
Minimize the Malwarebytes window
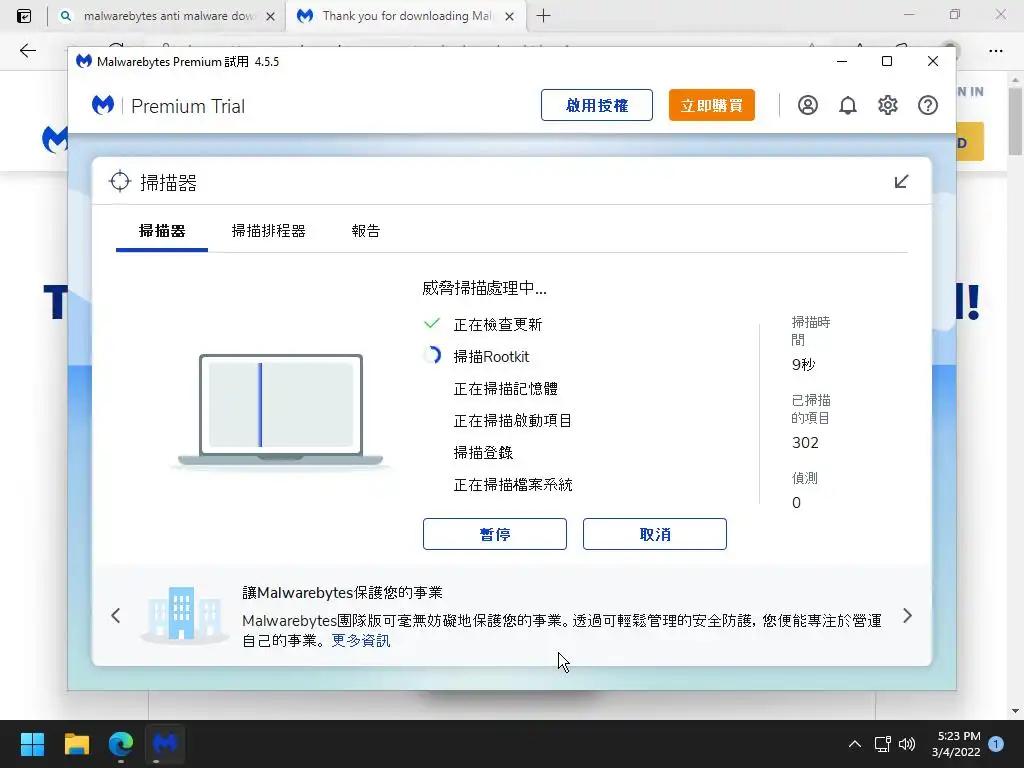click(x=842, y=61)
